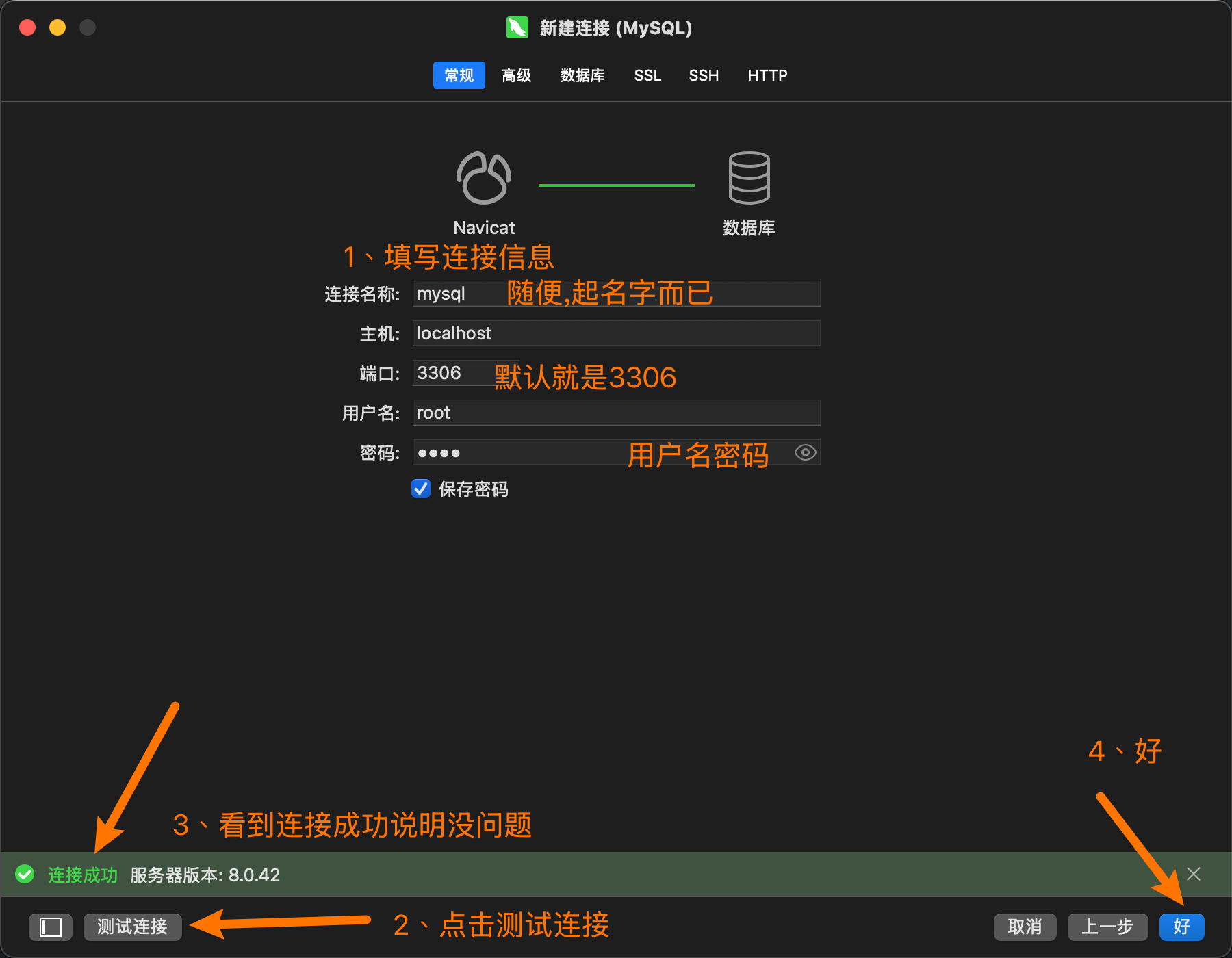This screenshot has width=1232, height=958.
Task: Switch to the SSL tab
Action: (x=647, y=75)
